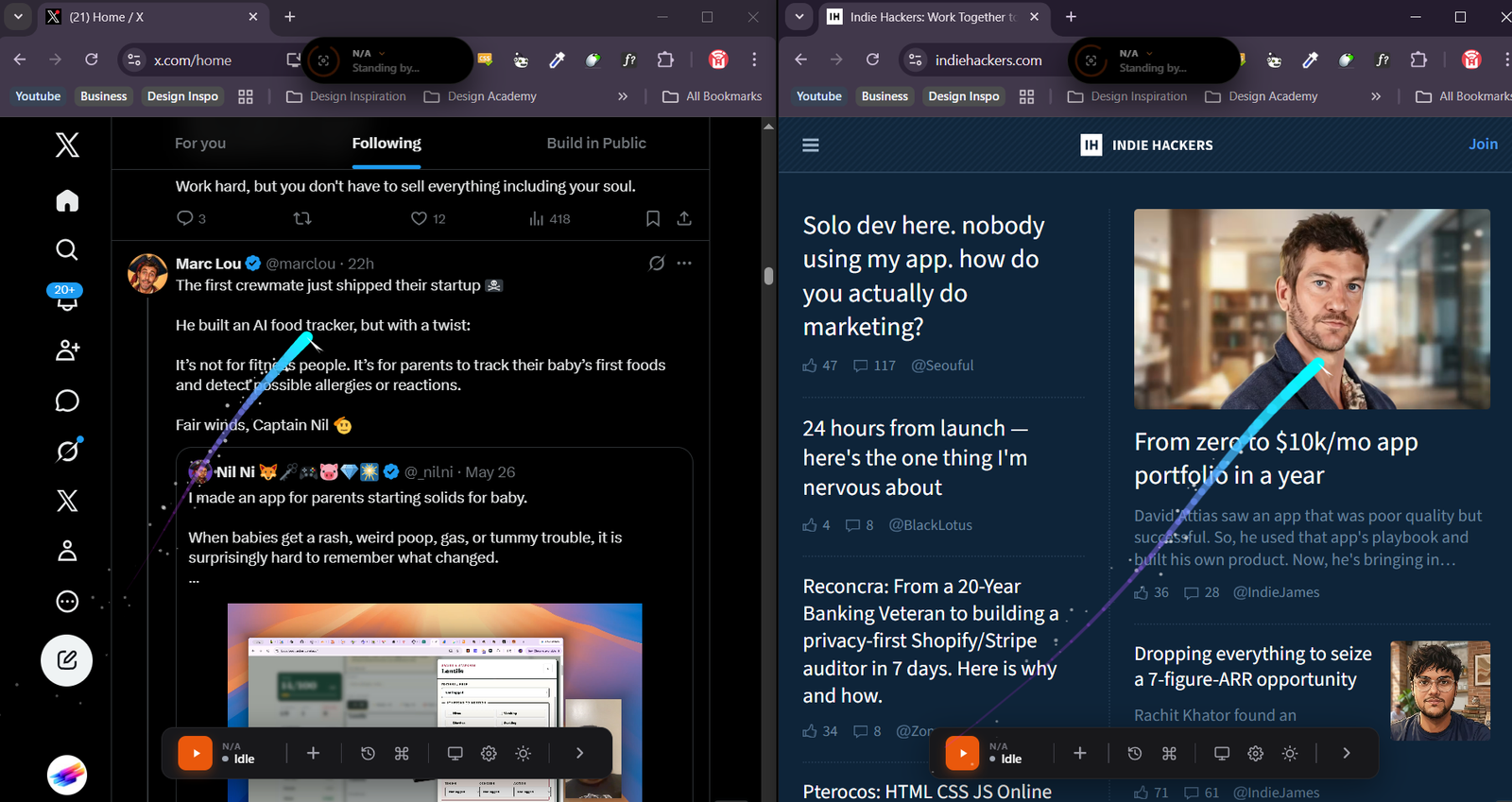
Task: Open All Bookmarks folder in X window
Action: [713, 96]
